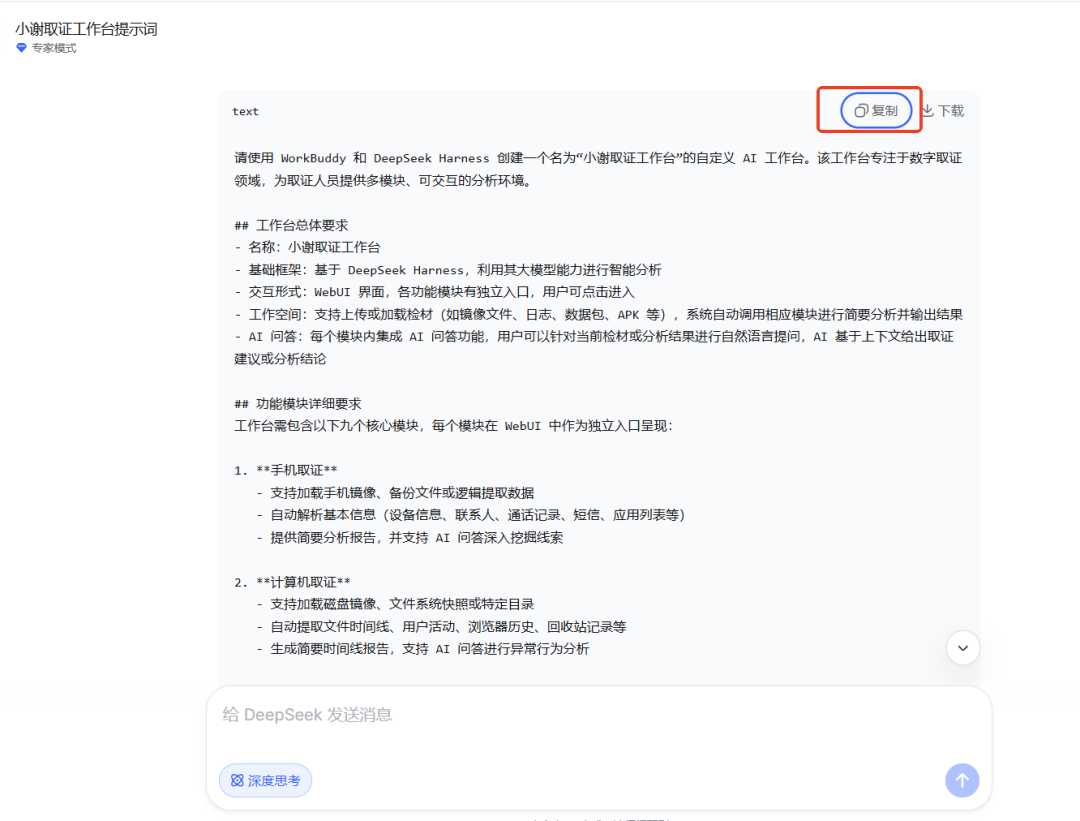Click the line starting '- 工作空间'
The height and width of the screenshot is (821, 1080).
[599, 315]
